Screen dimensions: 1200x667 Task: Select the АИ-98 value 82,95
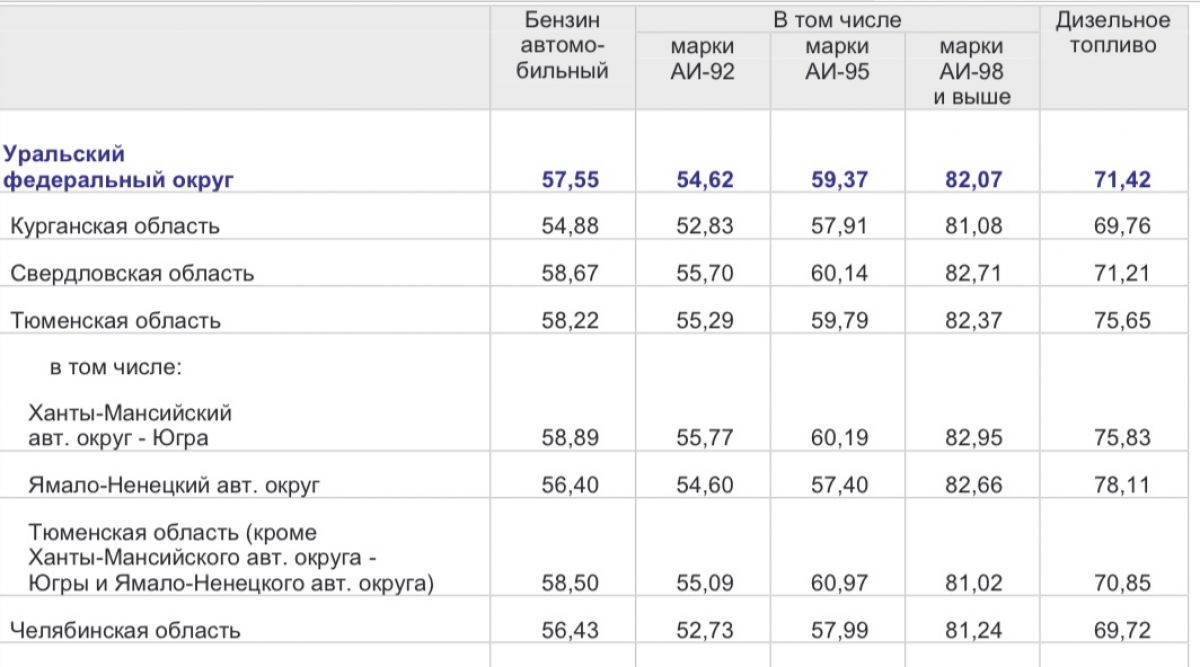[974, 438]
